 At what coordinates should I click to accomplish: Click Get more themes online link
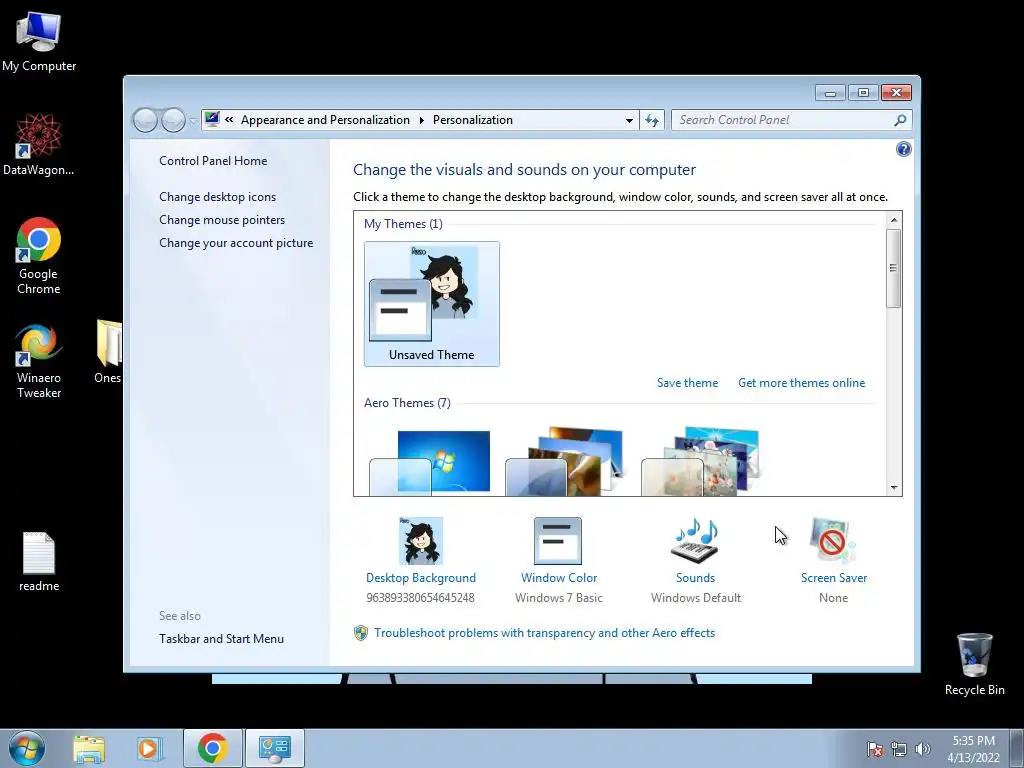[801, 383]
